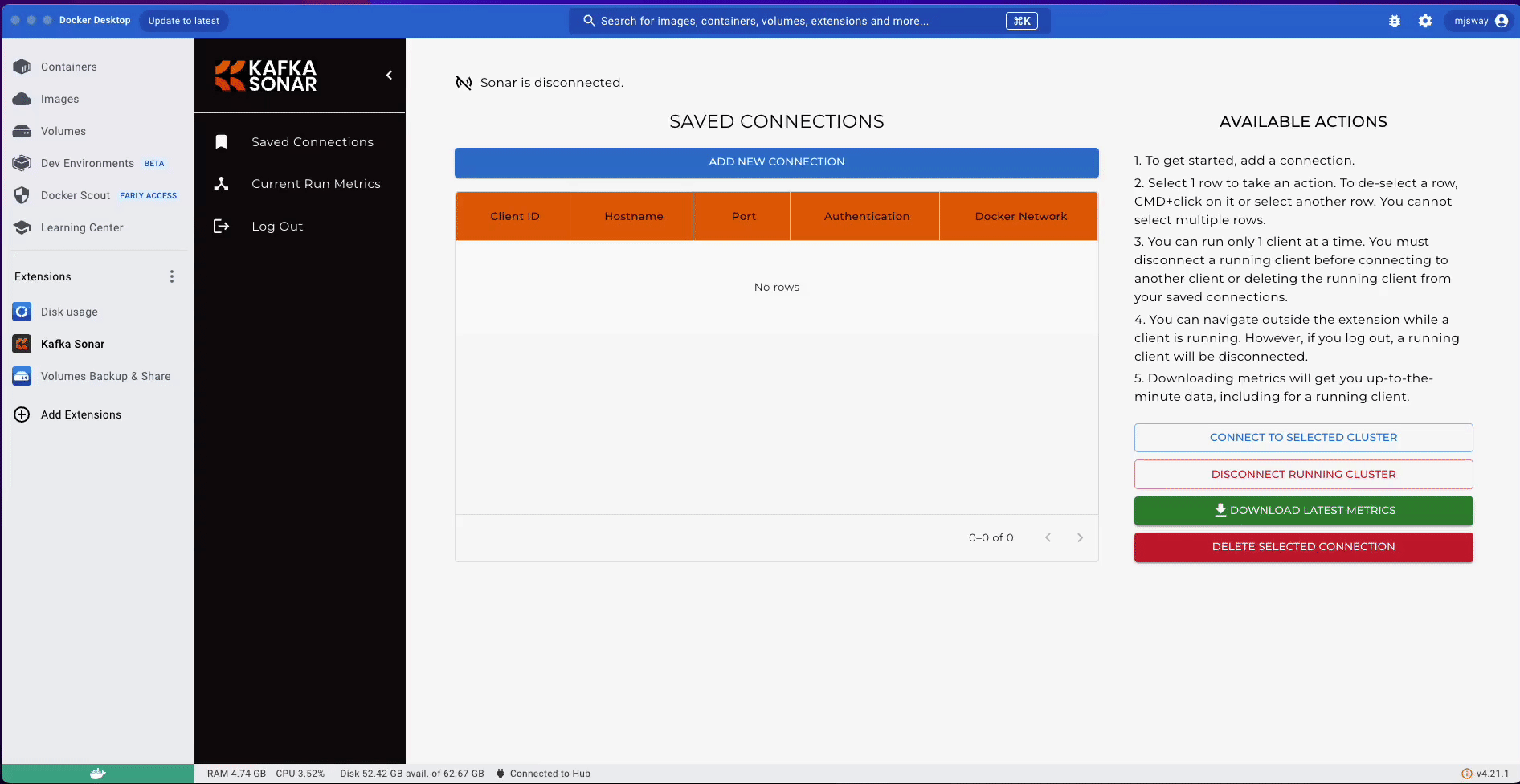Screen dimensions: 1520x784
Task: Sort by Client ID column header
Action: 514,216
